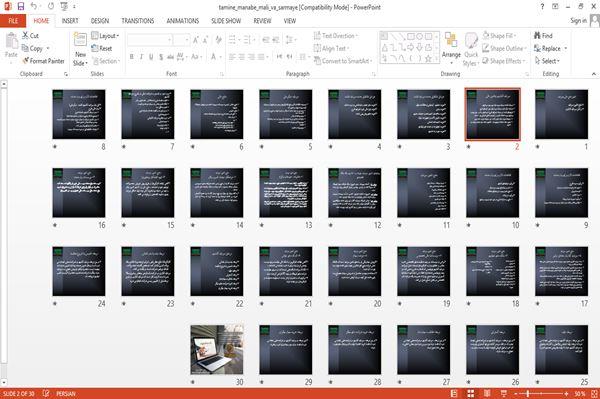
Task: Open the Replace dropdown arrow
Action: (566, 49)
